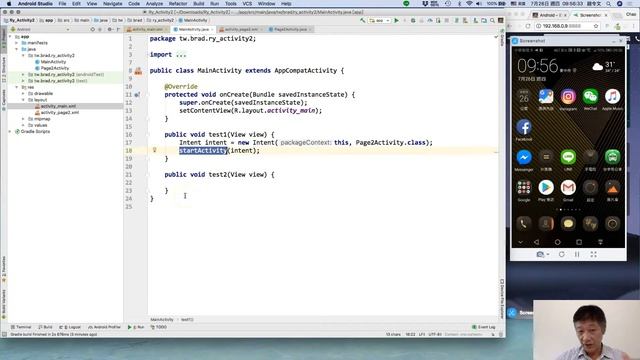Open the TODO tool window

[x=159, y=327]
